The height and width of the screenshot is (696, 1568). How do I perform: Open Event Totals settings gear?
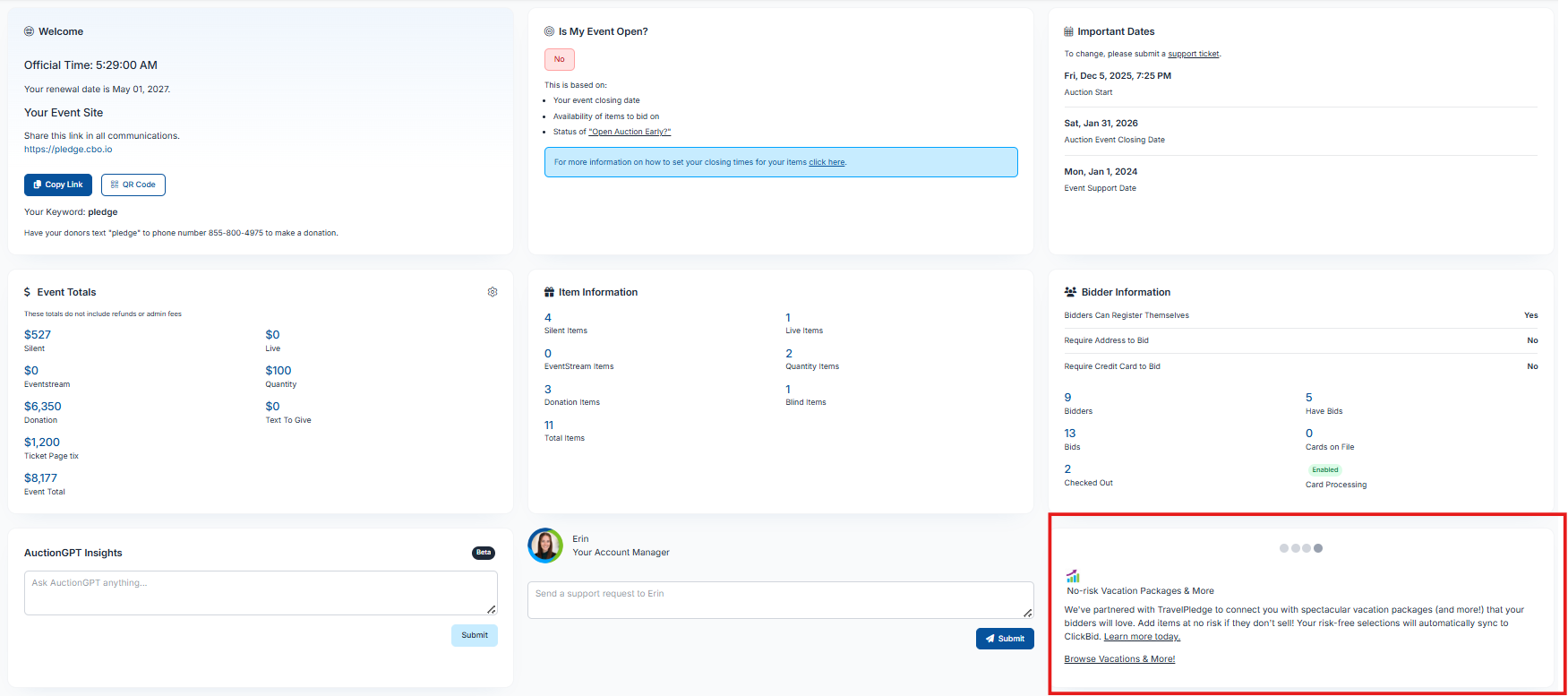point(493,292)
